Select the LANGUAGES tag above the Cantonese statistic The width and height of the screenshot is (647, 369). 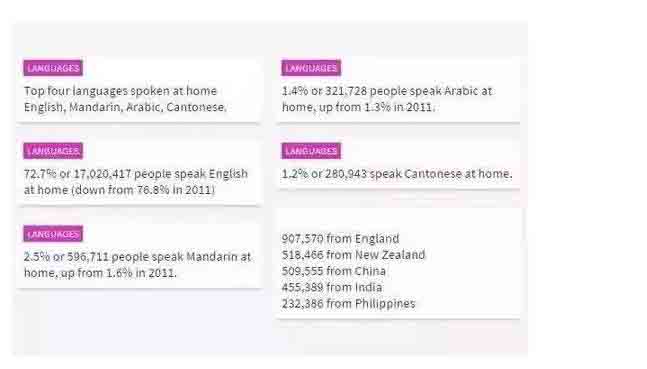311,151
